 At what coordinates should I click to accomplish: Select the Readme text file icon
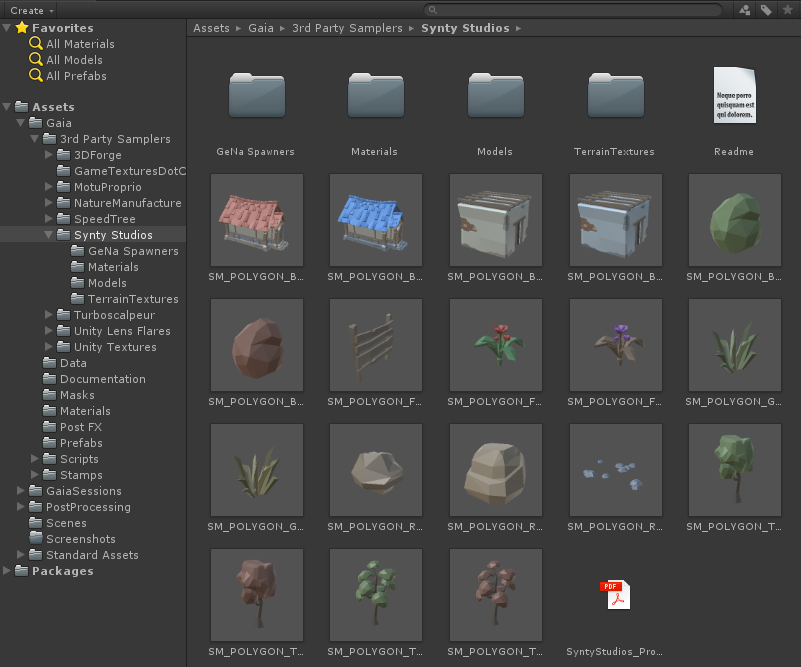(x=734, y=96)
